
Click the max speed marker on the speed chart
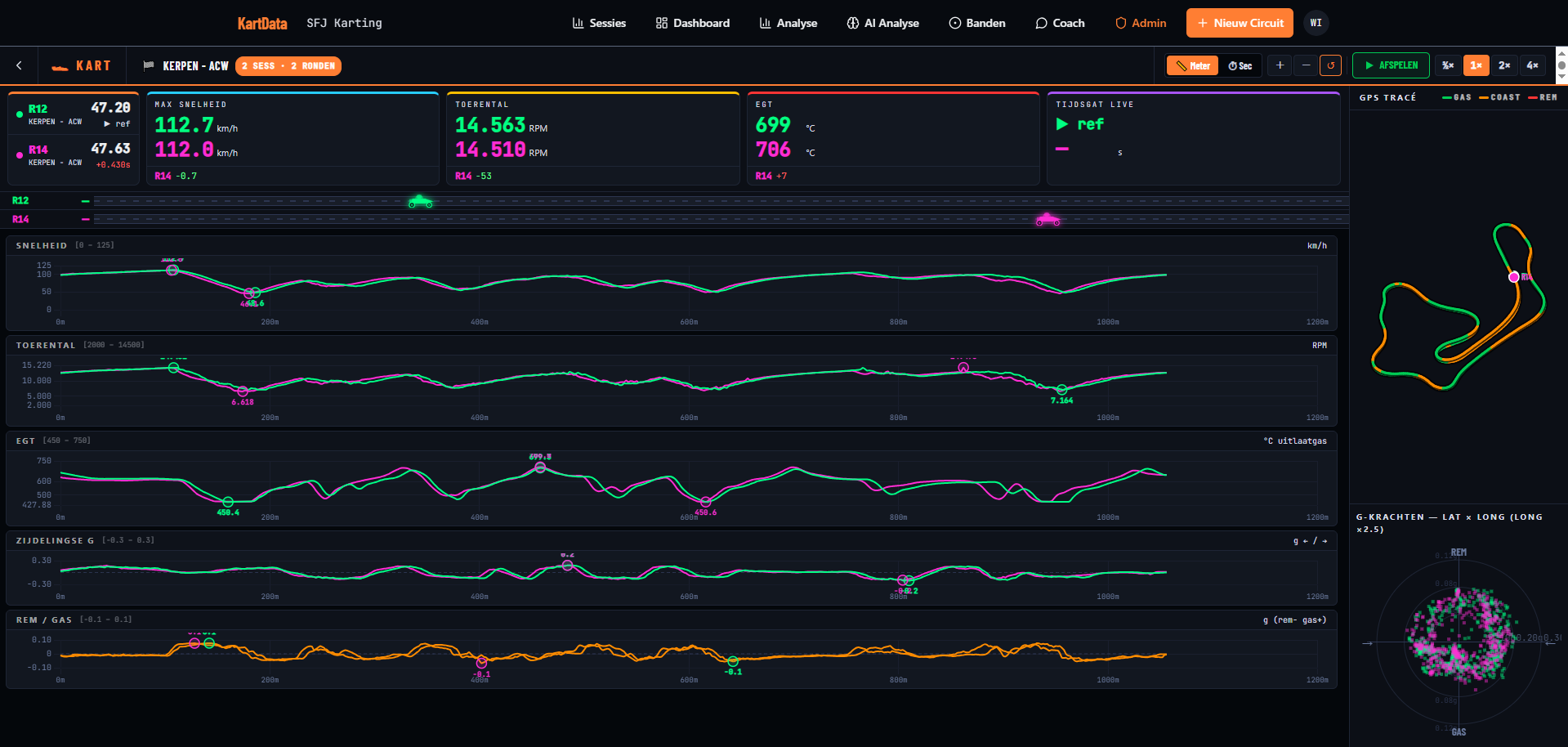tap(172, 270)
